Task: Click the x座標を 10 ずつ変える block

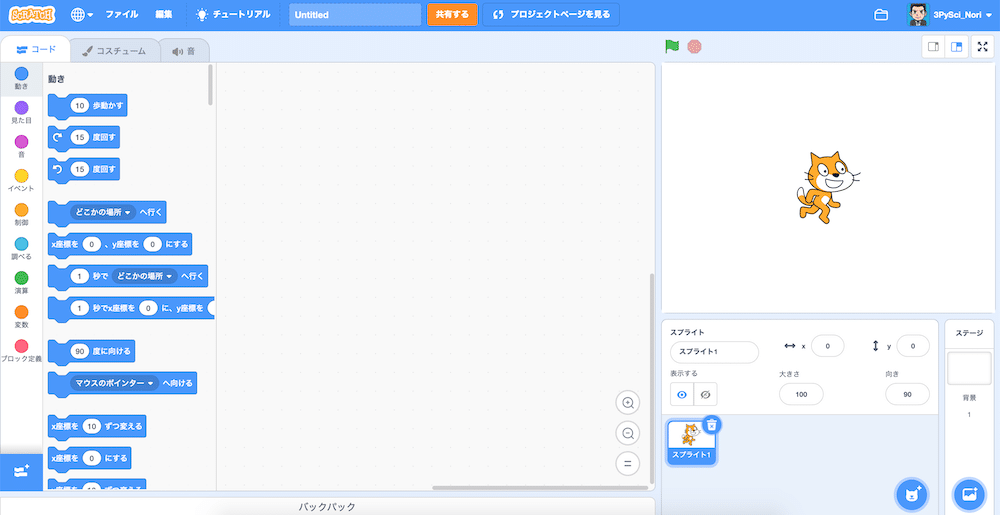Action: pyautogui.click(x=97, y=426)
